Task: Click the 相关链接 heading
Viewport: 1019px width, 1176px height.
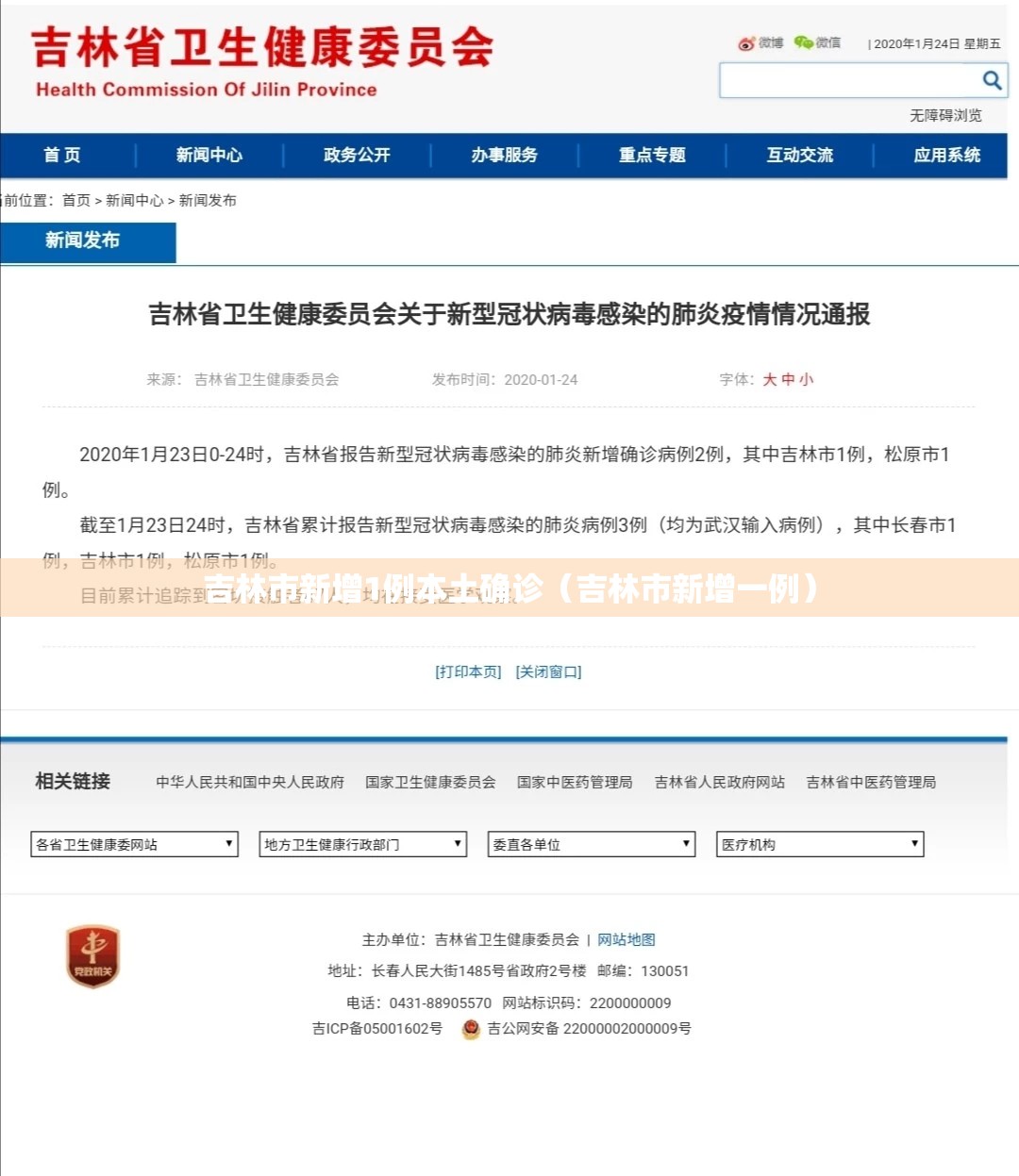Action: pyautogui.click(x=73, y=781)
